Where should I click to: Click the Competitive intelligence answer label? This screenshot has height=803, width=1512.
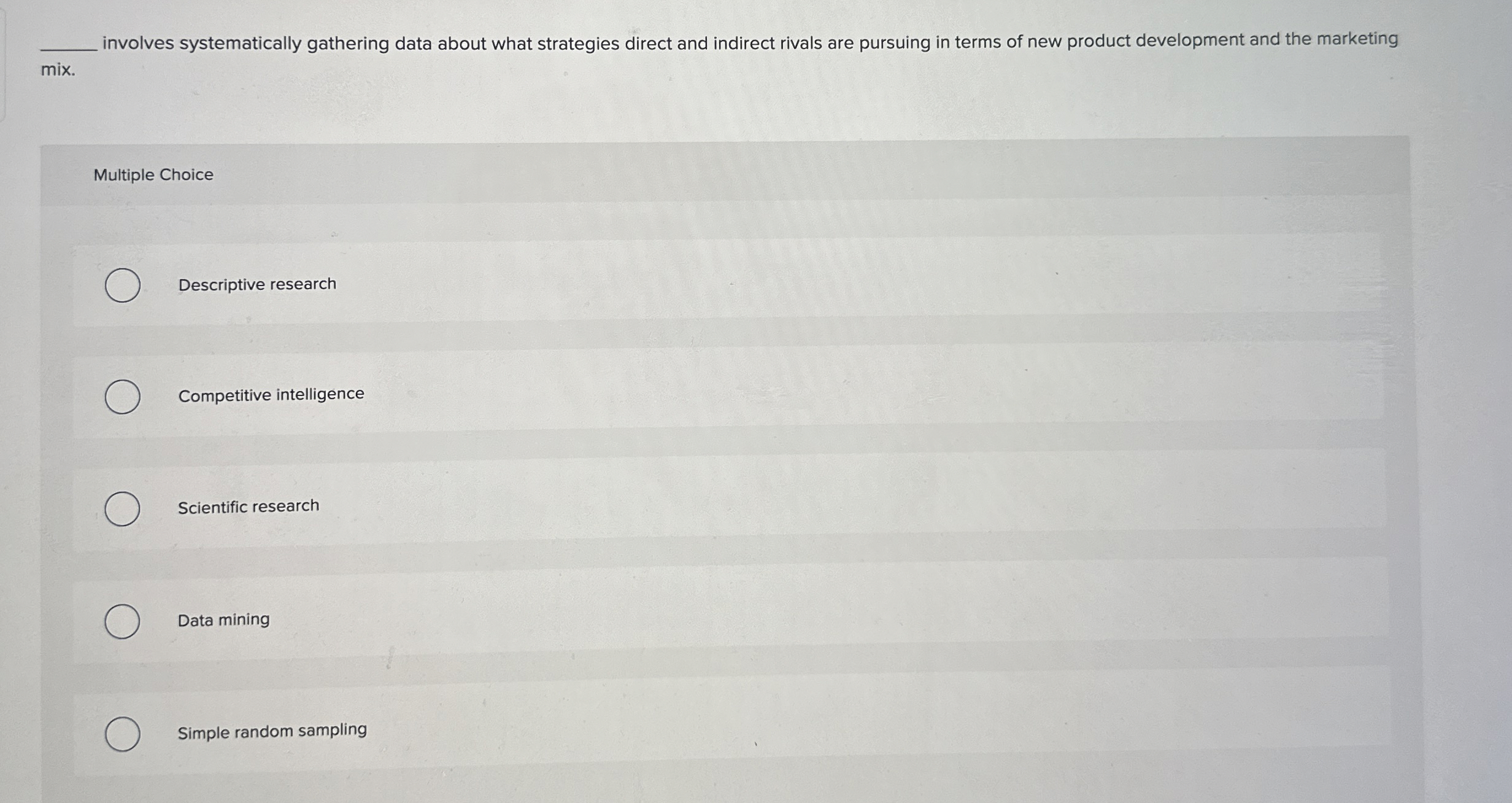click(271, 395)
